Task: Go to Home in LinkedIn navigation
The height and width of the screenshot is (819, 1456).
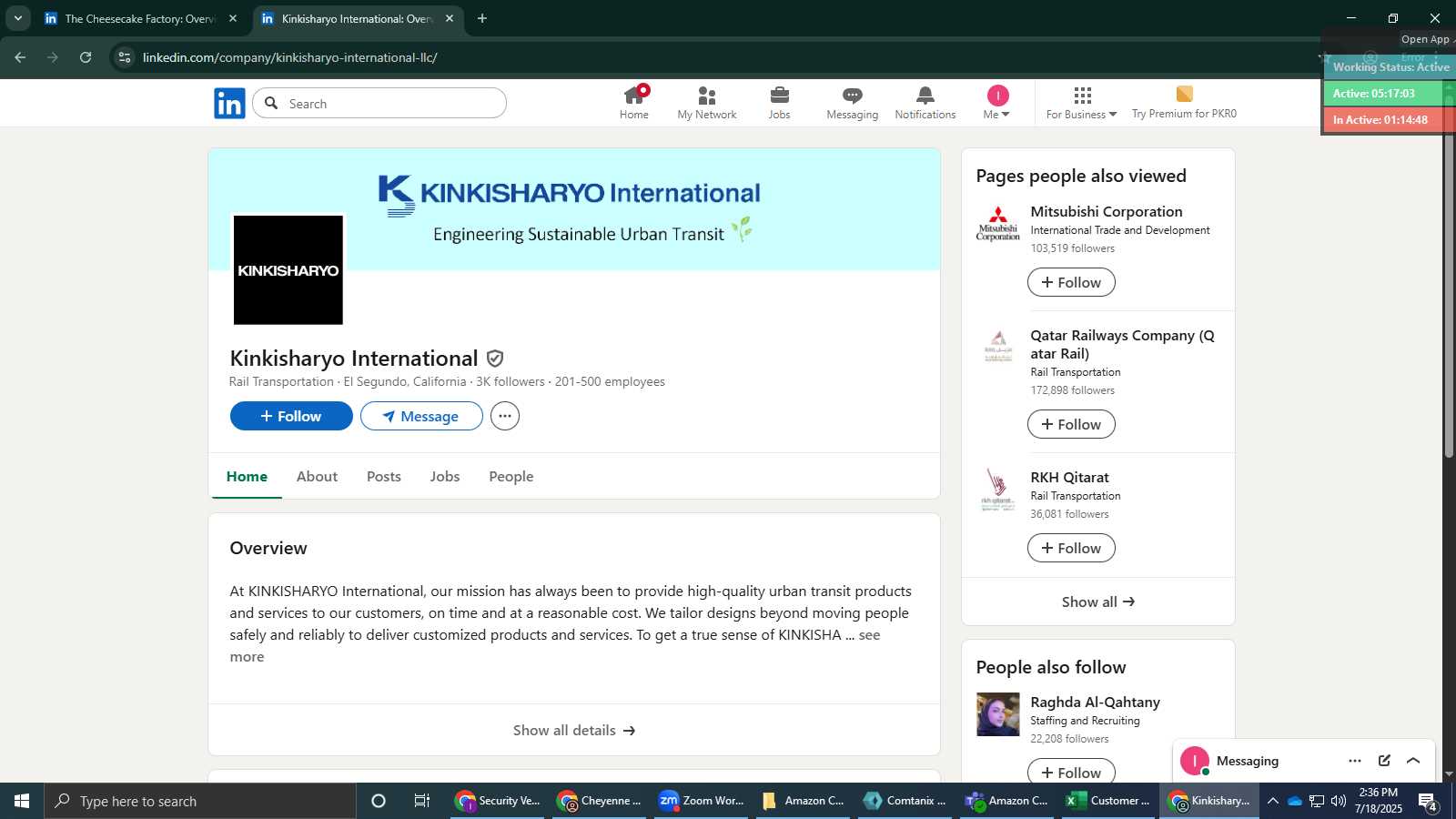Action: click(x=634, y=103)
